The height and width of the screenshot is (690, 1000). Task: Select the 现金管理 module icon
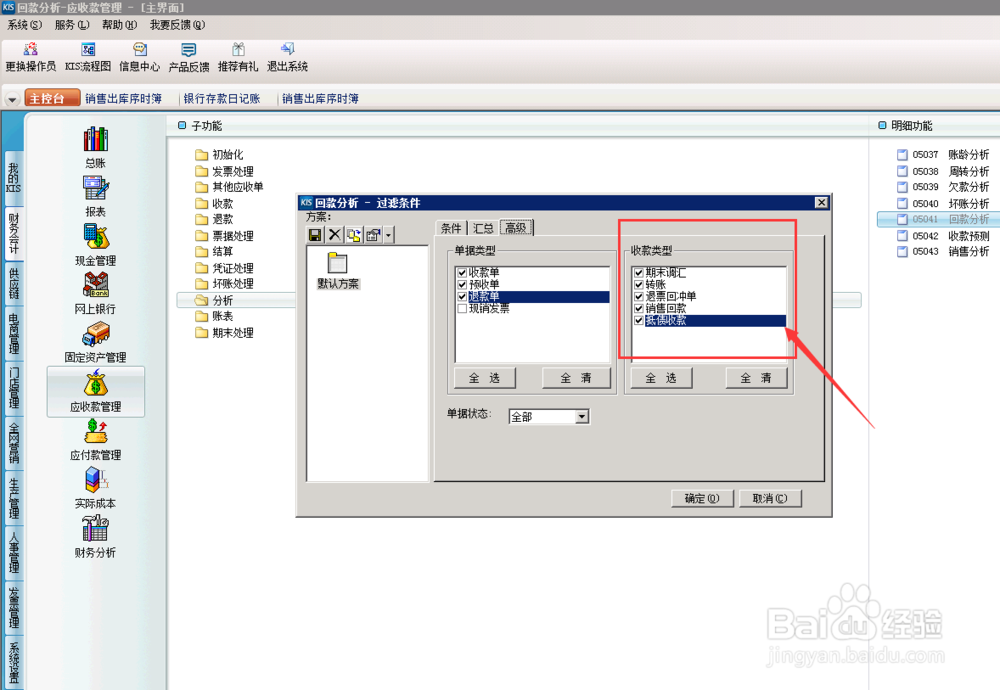click(96, 245)
